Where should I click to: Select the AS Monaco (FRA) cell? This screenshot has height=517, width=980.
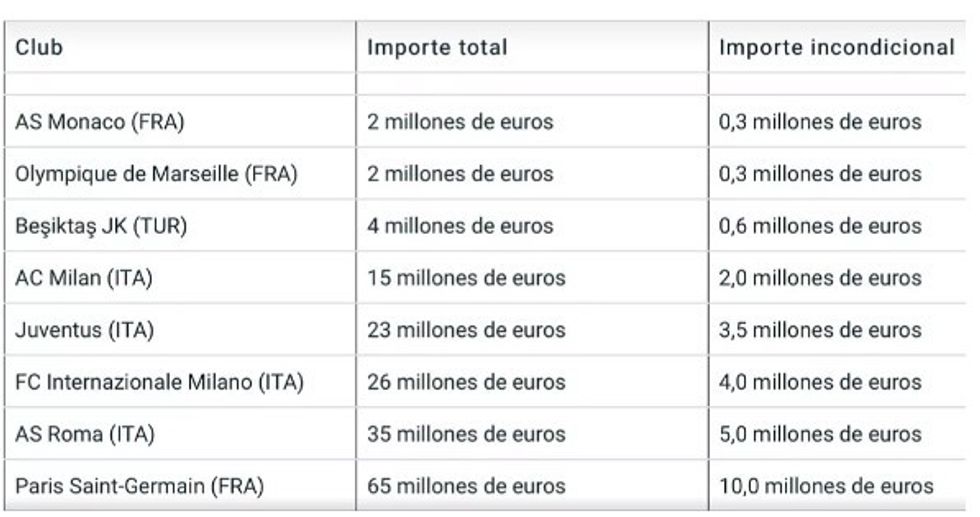click(100, 122)
